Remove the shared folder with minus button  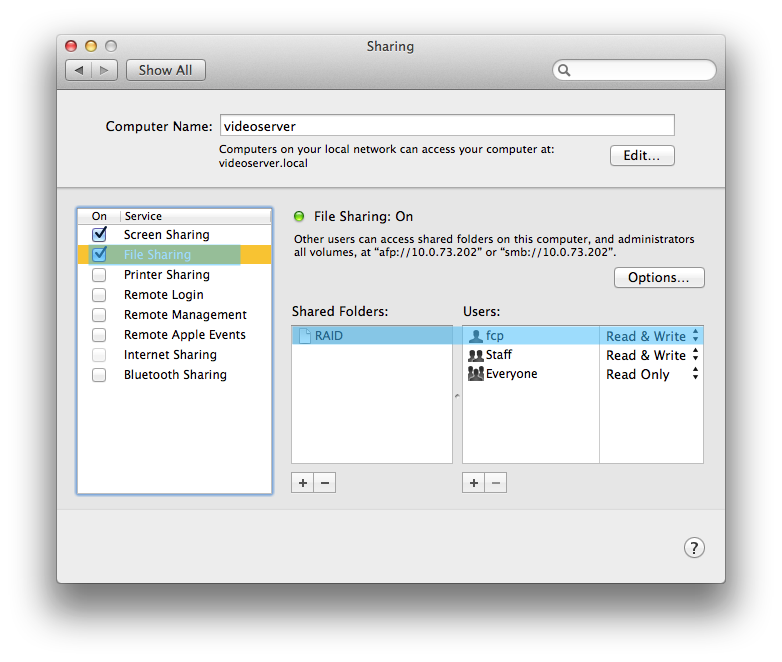tap(325, 483)
